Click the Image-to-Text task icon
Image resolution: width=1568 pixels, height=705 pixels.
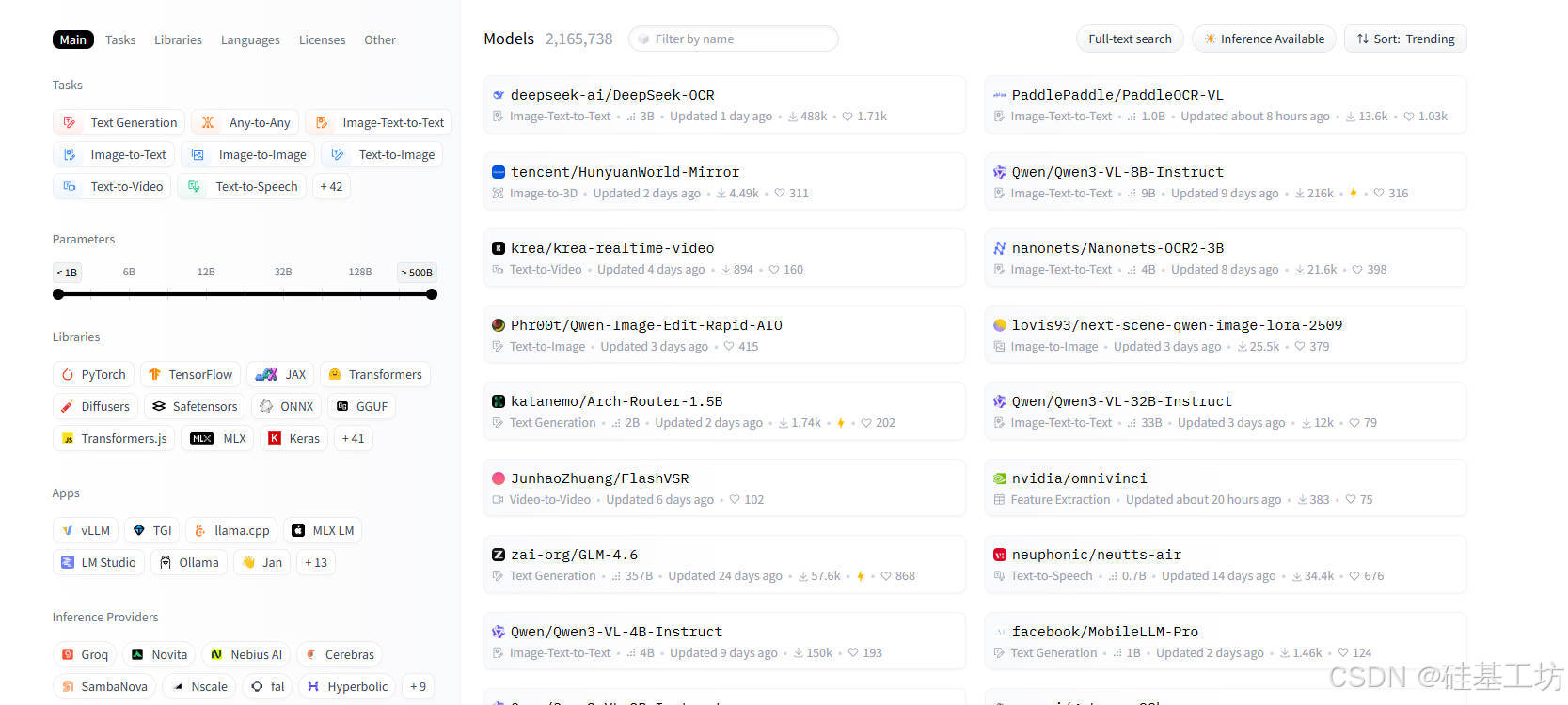(70, 154)
